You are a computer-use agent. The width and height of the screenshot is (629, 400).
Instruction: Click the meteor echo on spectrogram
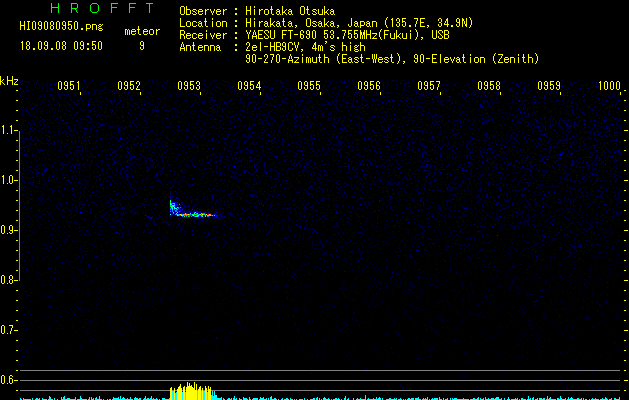(193, 209)
